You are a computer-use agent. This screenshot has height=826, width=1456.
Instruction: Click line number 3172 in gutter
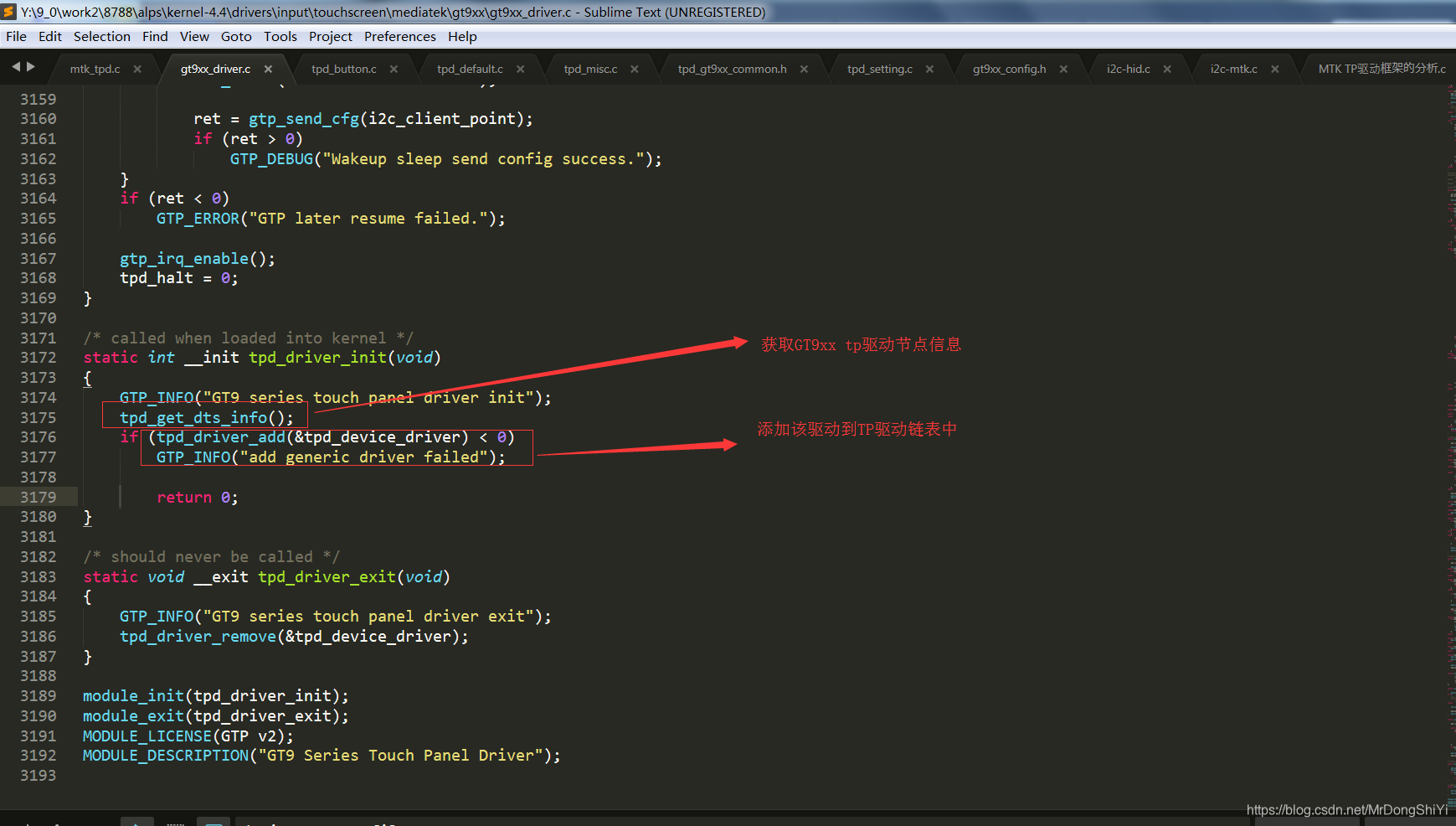[39, 357]
